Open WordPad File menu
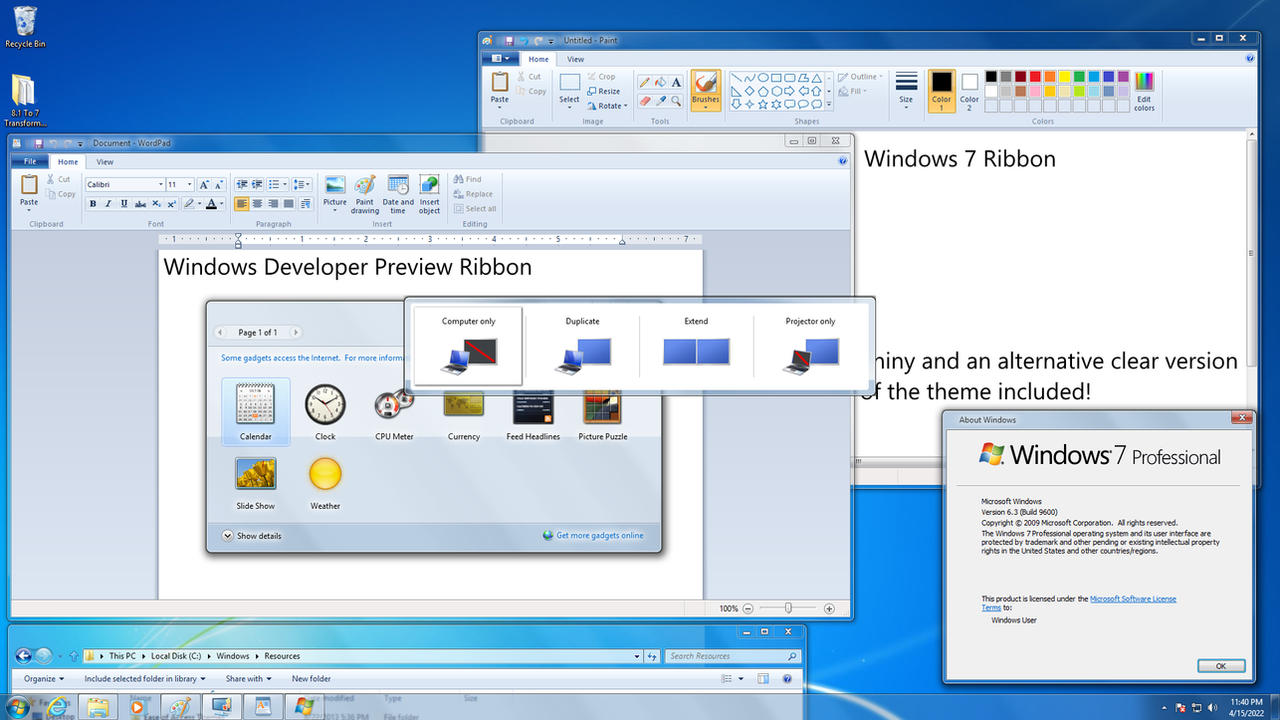 30,162
